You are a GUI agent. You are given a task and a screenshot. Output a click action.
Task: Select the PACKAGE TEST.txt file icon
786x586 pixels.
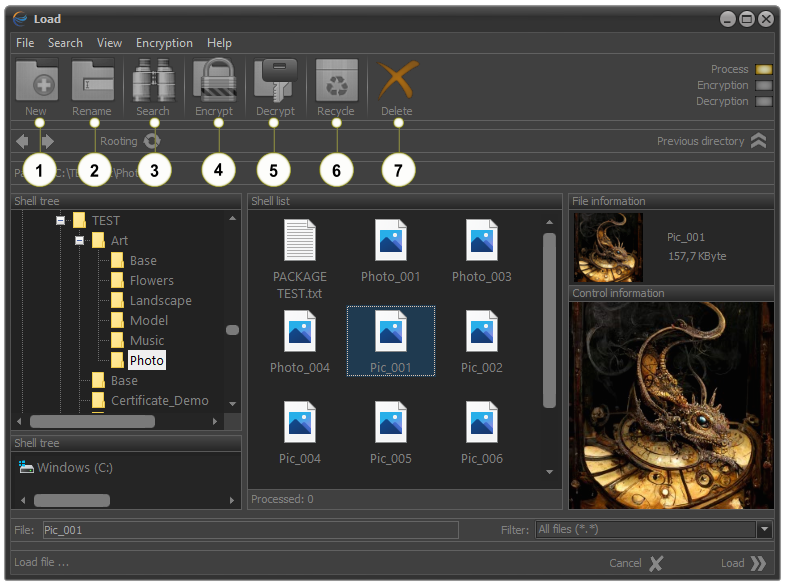tap(299, 240)
